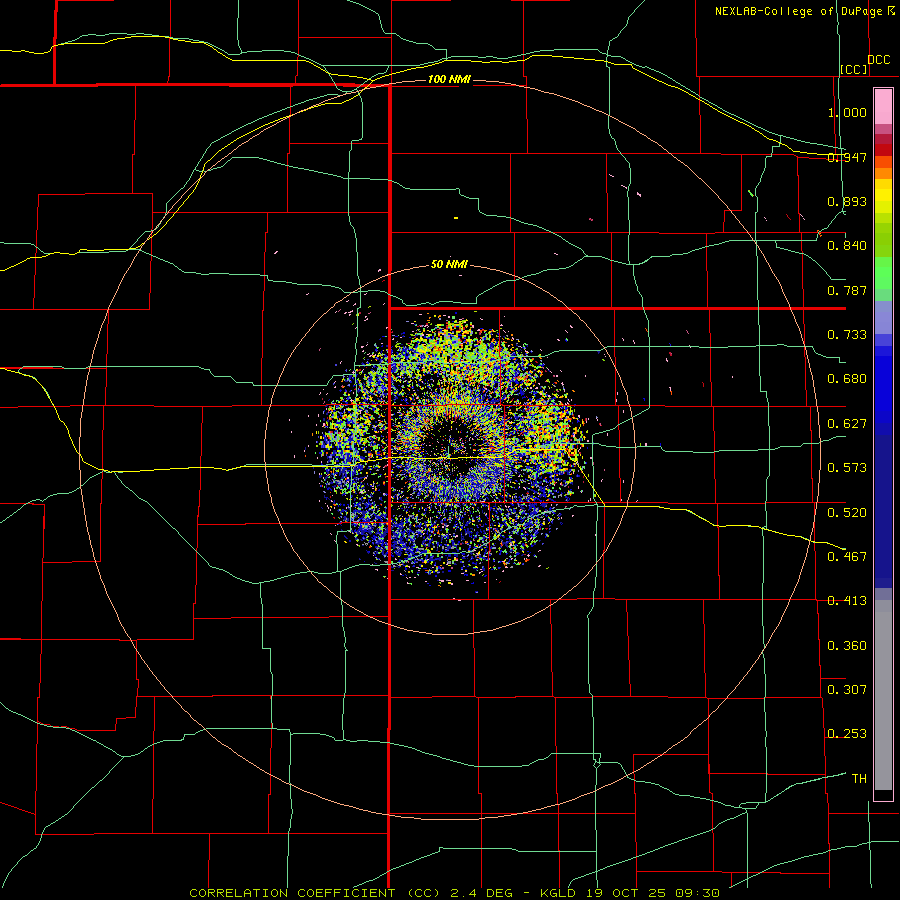Select the 0.253 scale value
900x900 pixels.
coord(847,734)
